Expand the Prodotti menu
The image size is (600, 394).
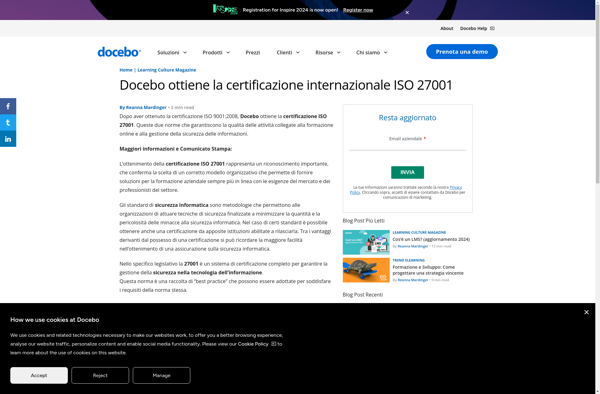216,52
